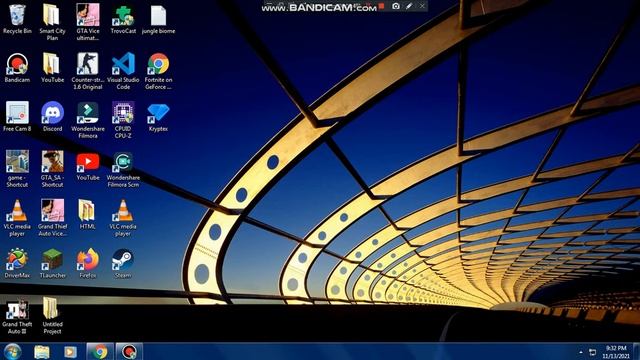The width and height of the screenshot is (640, 360).
Task: Launch the DriverMax shortcut
Action: (x=17, y=263)
